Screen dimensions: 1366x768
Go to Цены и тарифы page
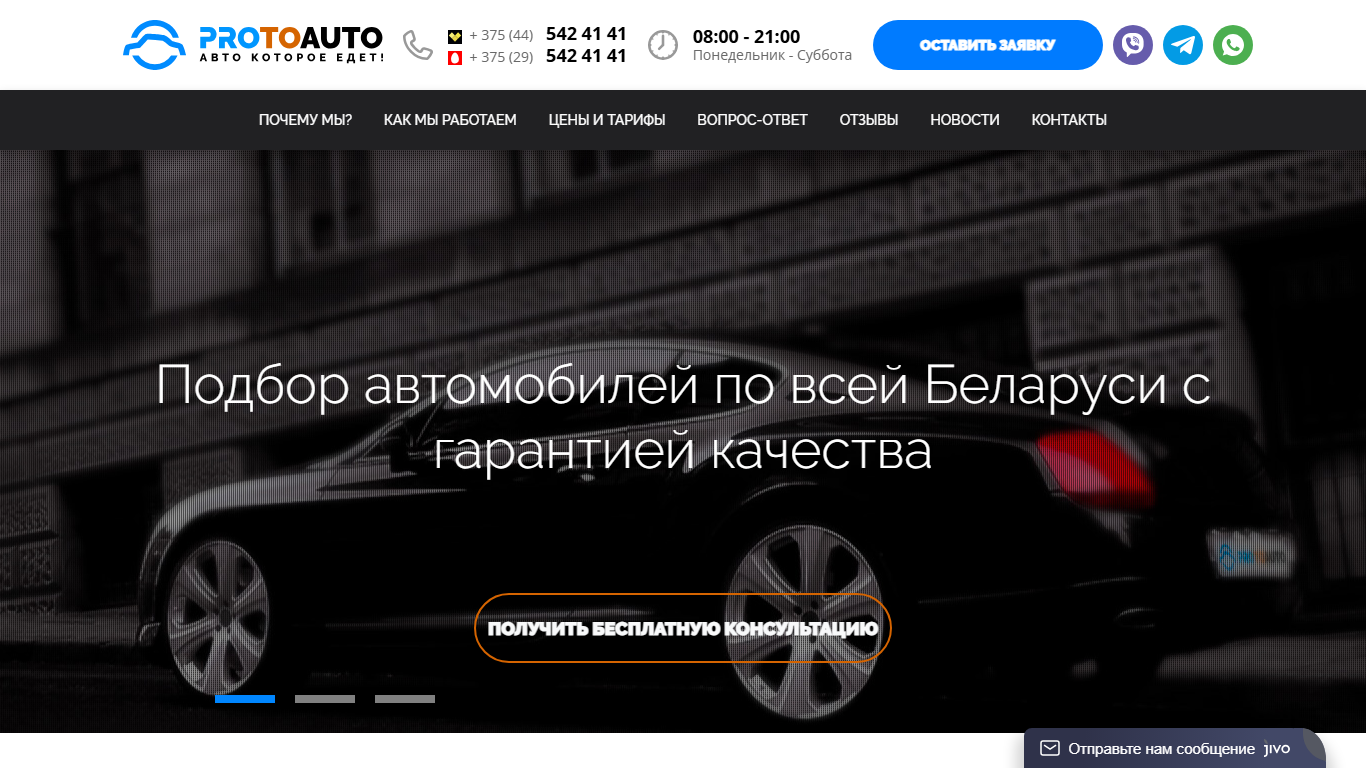(x=607, y=120)
